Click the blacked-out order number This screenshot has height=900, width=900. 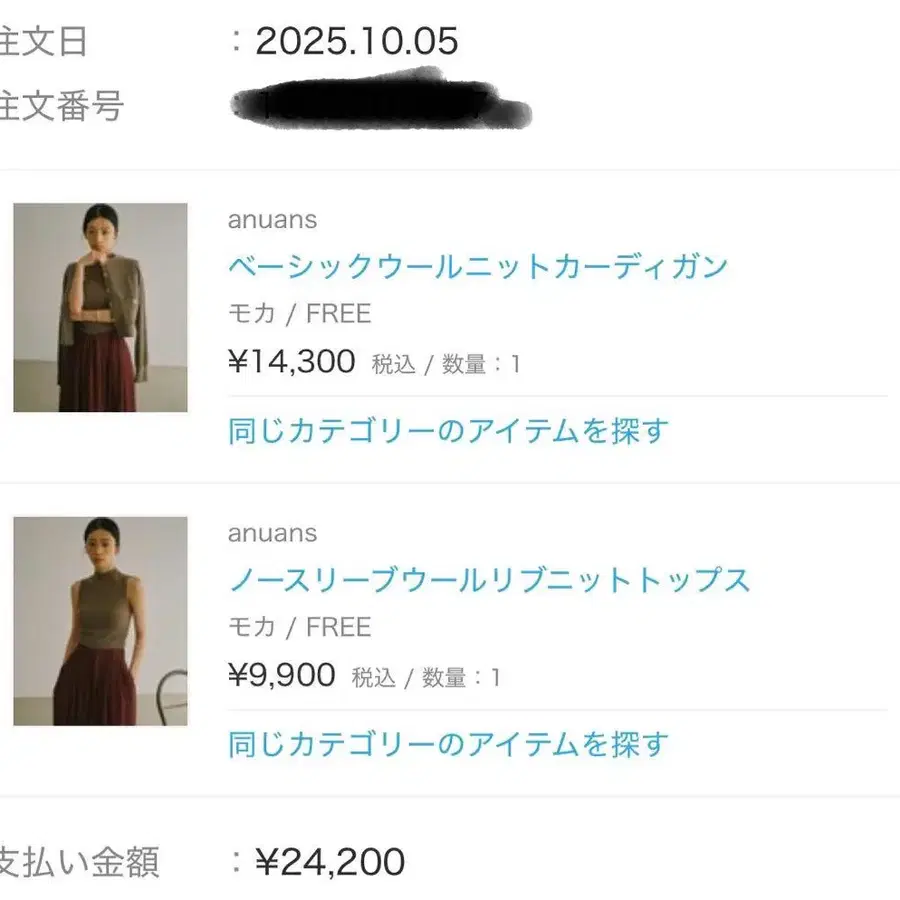point(380,100)
